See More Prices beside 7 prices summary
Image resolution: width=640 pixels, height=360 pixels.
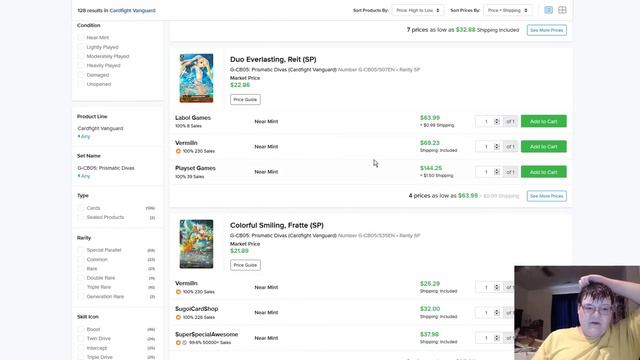547,30
